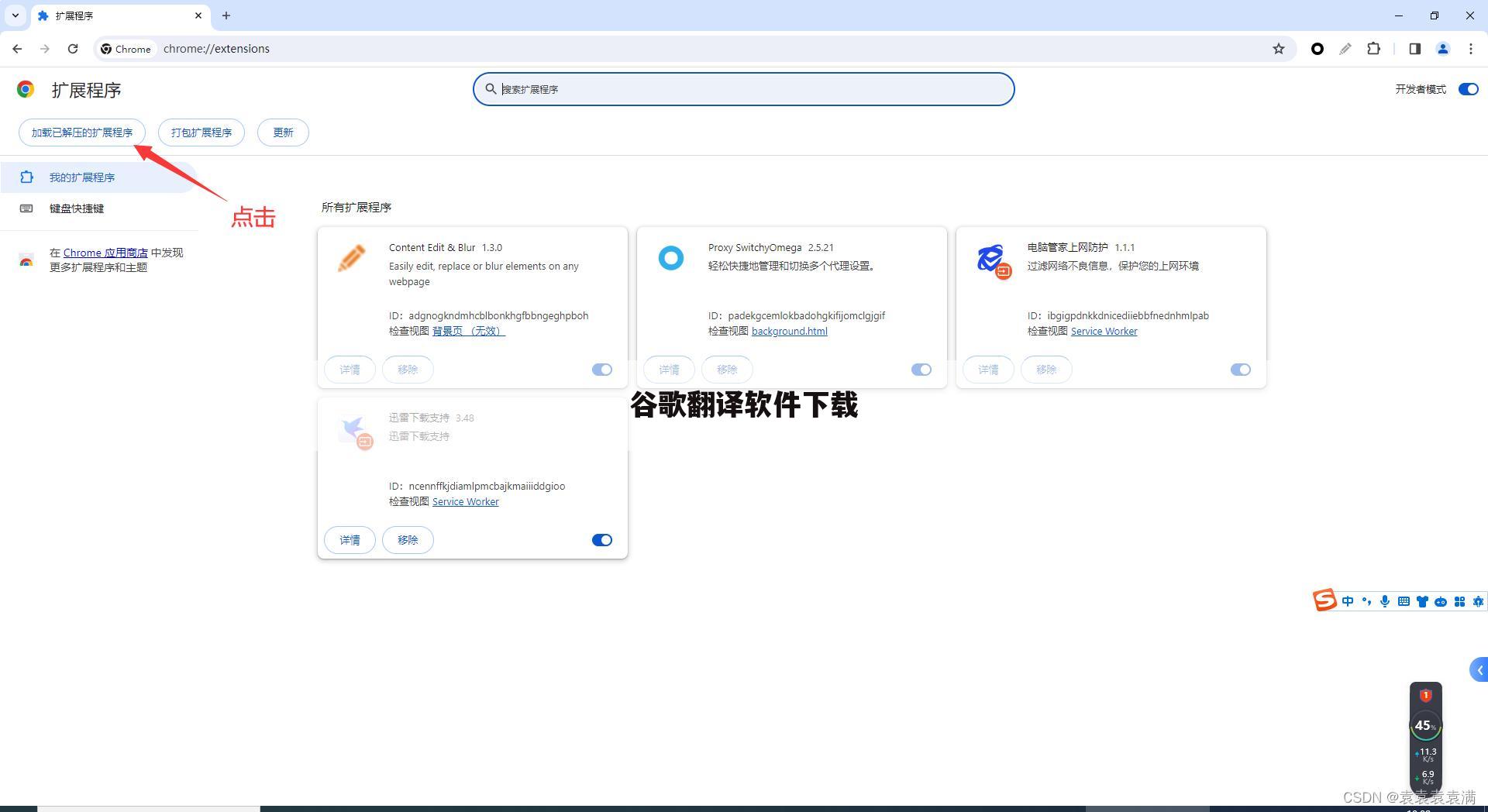The width and height of the screenshot is (1488, 812).
Task: Click the 更新 button
Action: pyautogui.click(x=283, y=132)
